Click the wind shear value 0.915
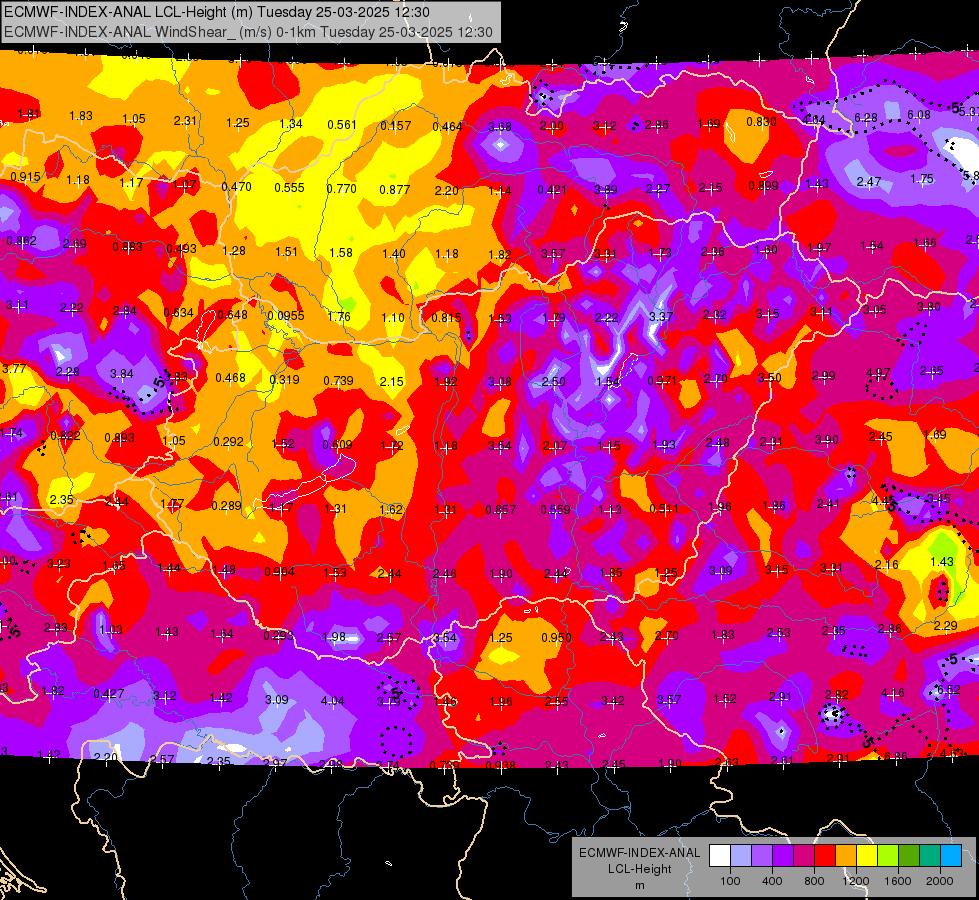The image size is (979, 900). click(x=26, y=177)
